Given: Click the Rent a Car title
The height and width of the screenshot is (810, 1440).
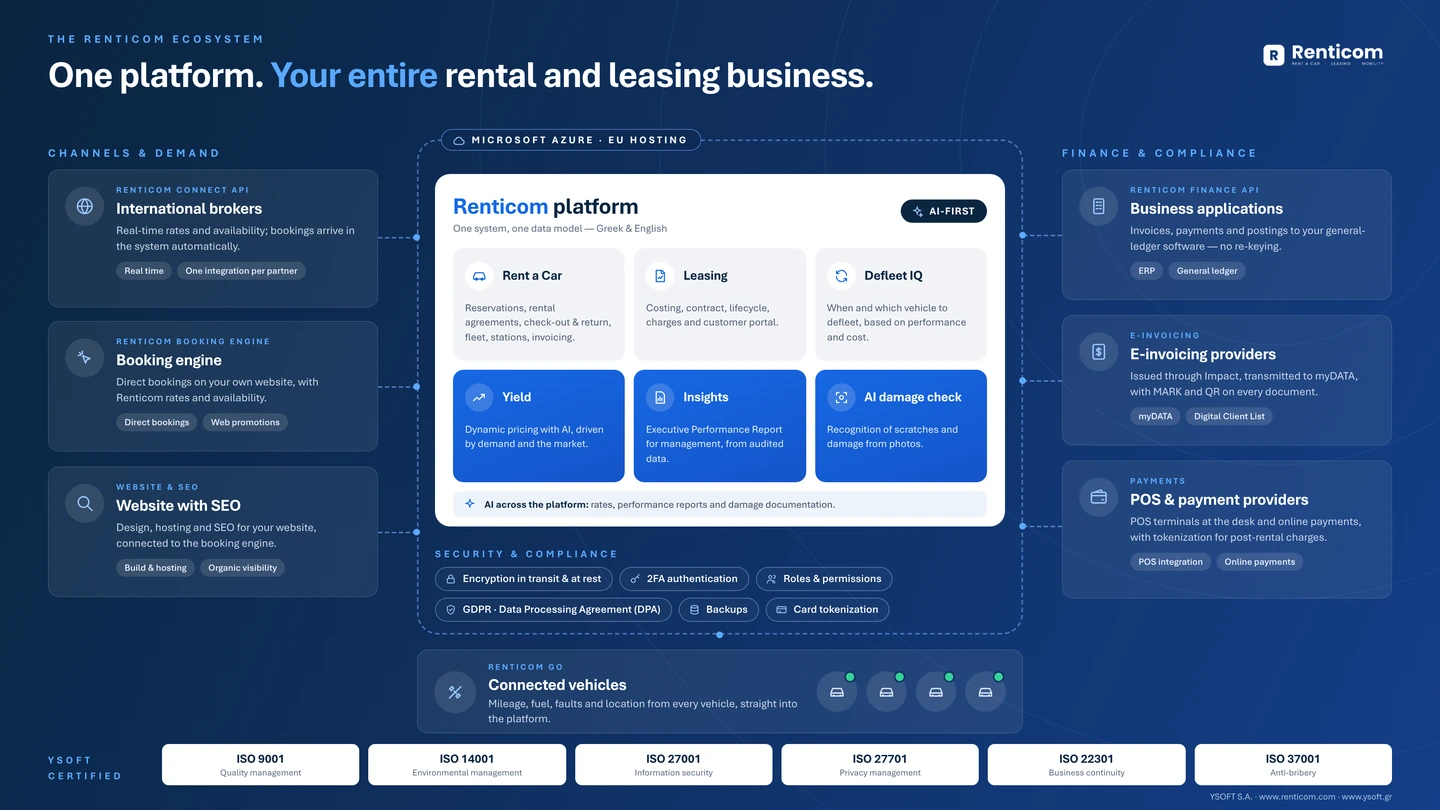Looking at the screenshot, I should [x=532, y=275].
